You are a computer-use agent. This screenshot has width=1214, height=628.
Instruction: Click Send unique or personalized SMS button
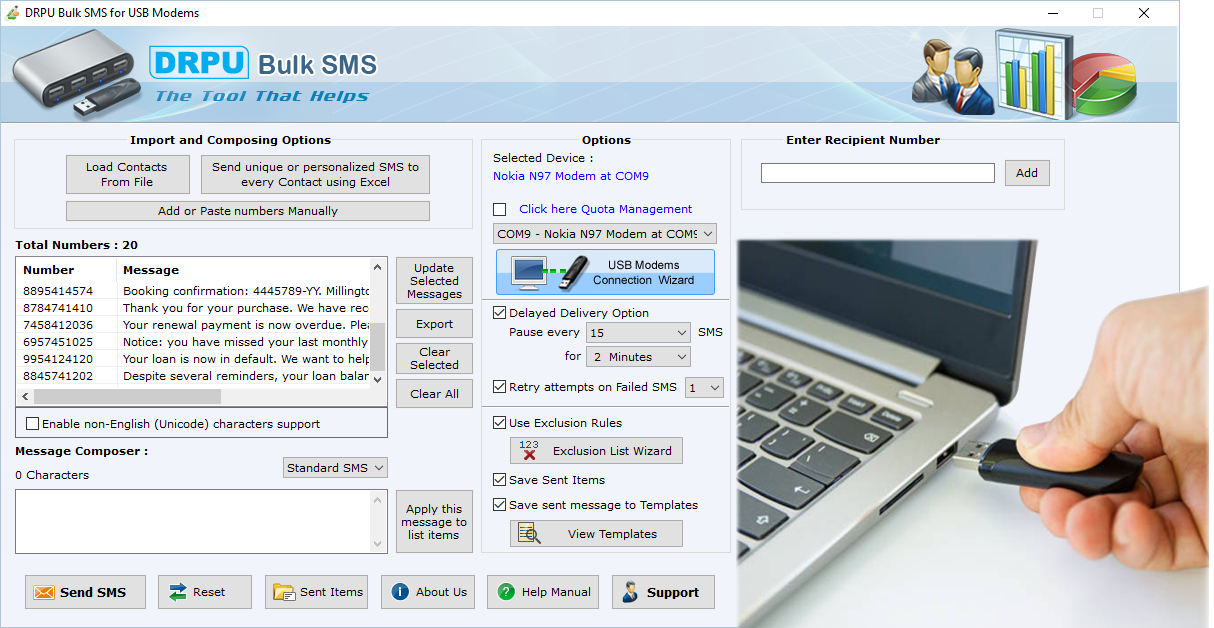(315, 174)
